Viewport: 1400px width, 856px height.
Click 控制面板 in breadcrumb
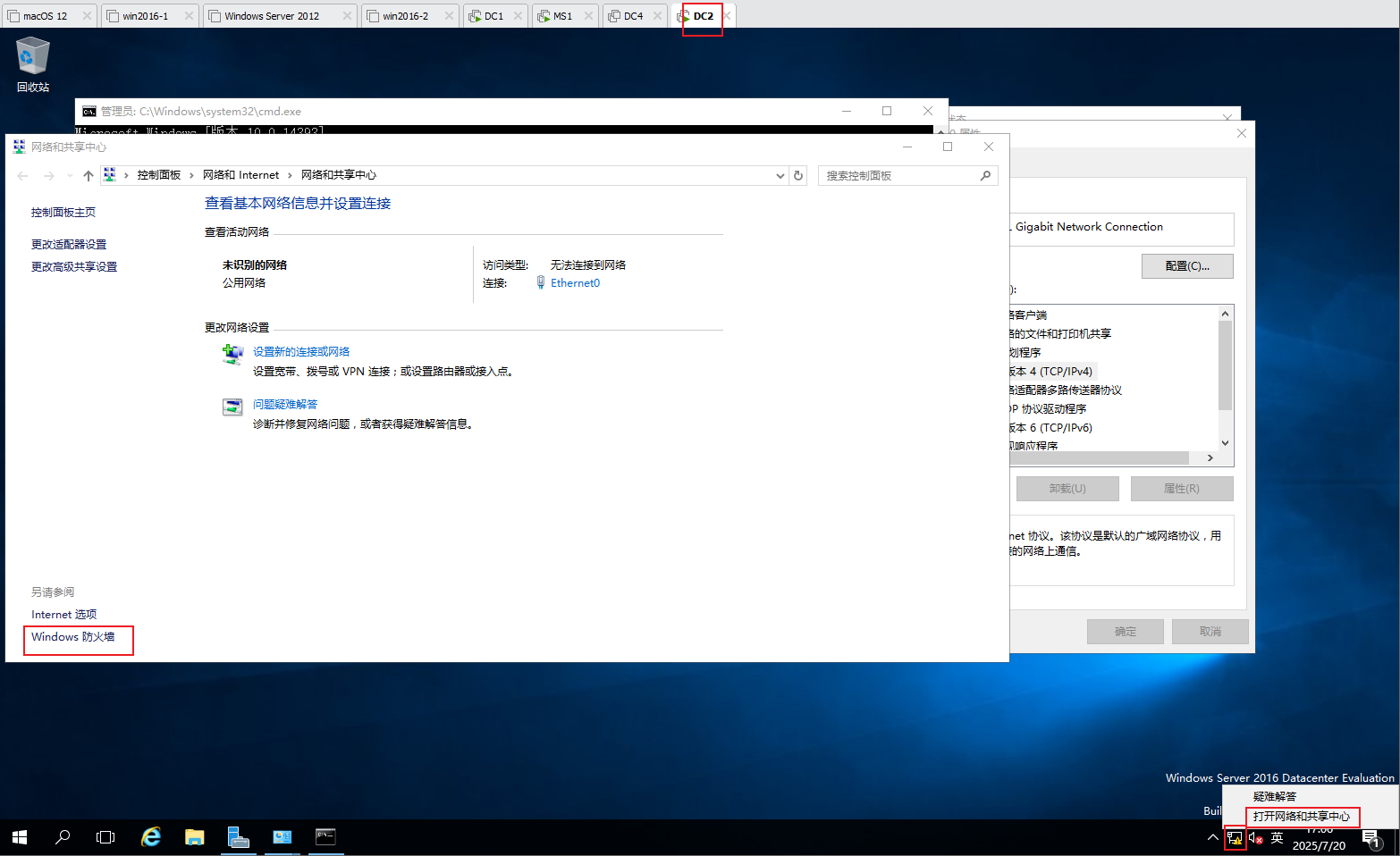point(159,175)
